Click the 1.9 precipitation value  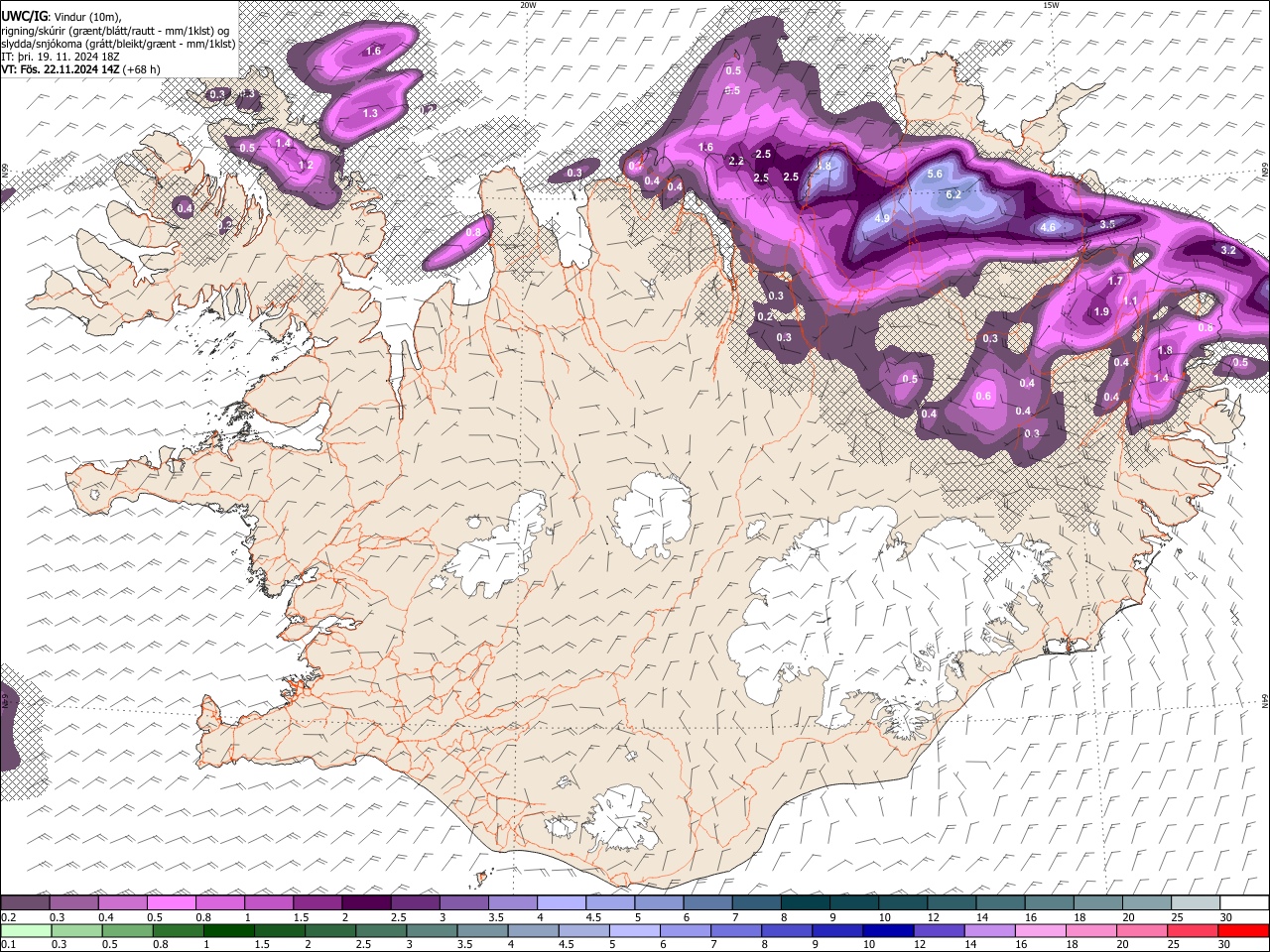tap(1101, 311)
